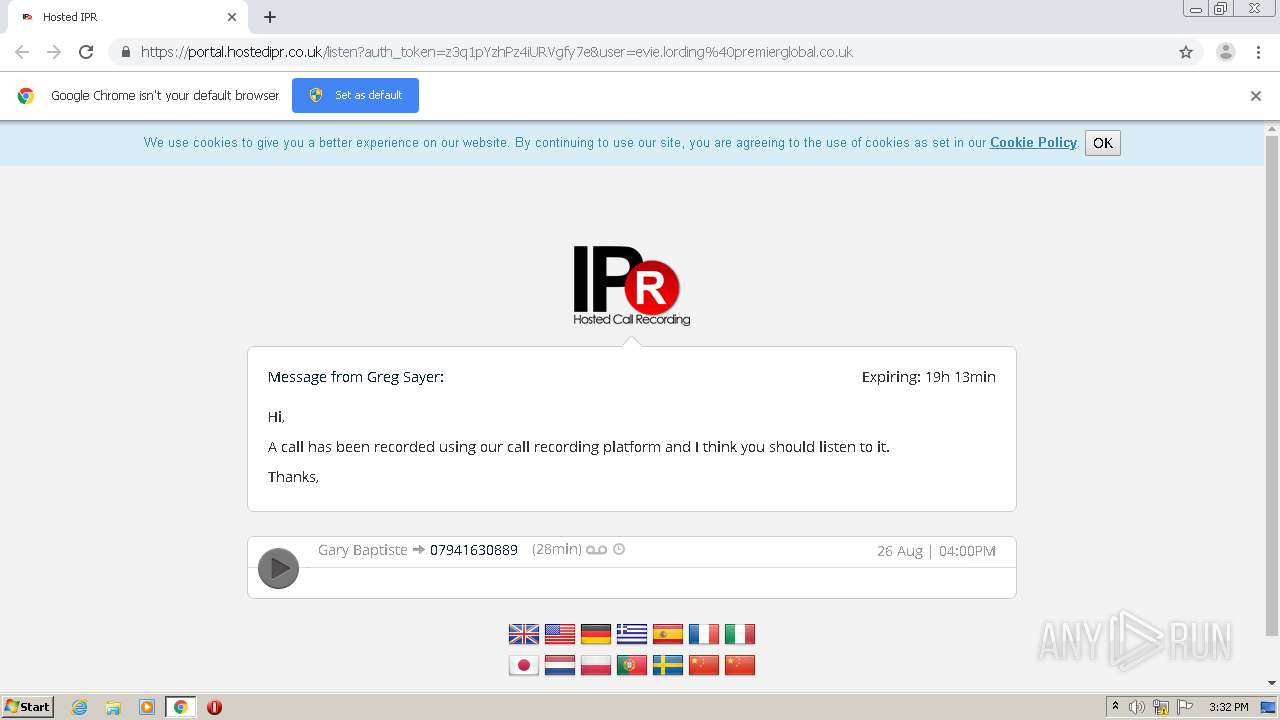Dismiss the default browser notification bar

click(x=1256, y=96)
